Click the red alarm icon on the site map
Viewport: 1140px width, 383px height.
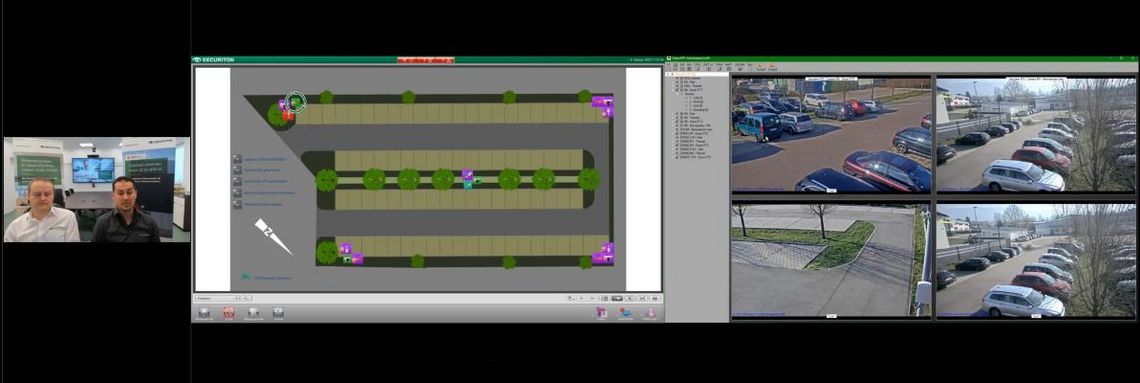coord(288,116)
